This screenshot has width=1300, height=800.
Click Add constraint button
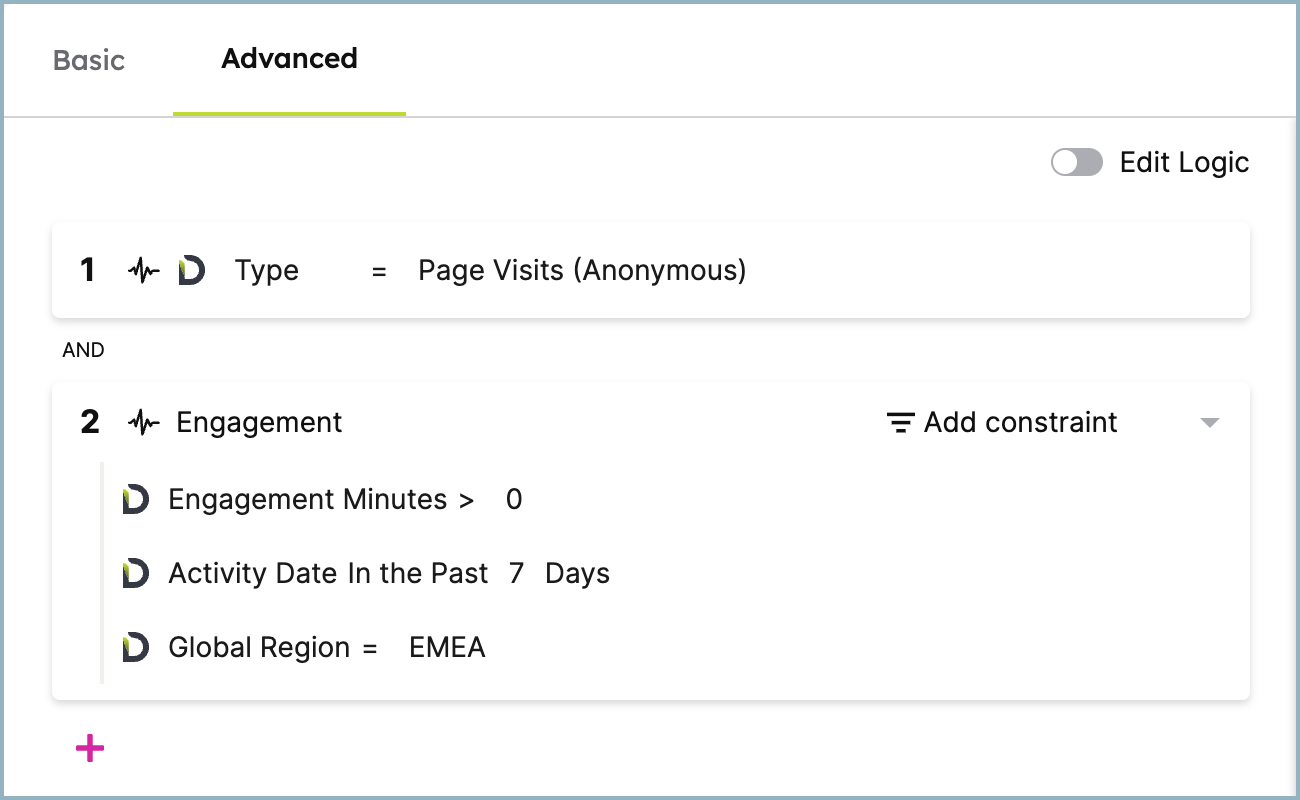pyautogui.click(x=1002, y=422)
